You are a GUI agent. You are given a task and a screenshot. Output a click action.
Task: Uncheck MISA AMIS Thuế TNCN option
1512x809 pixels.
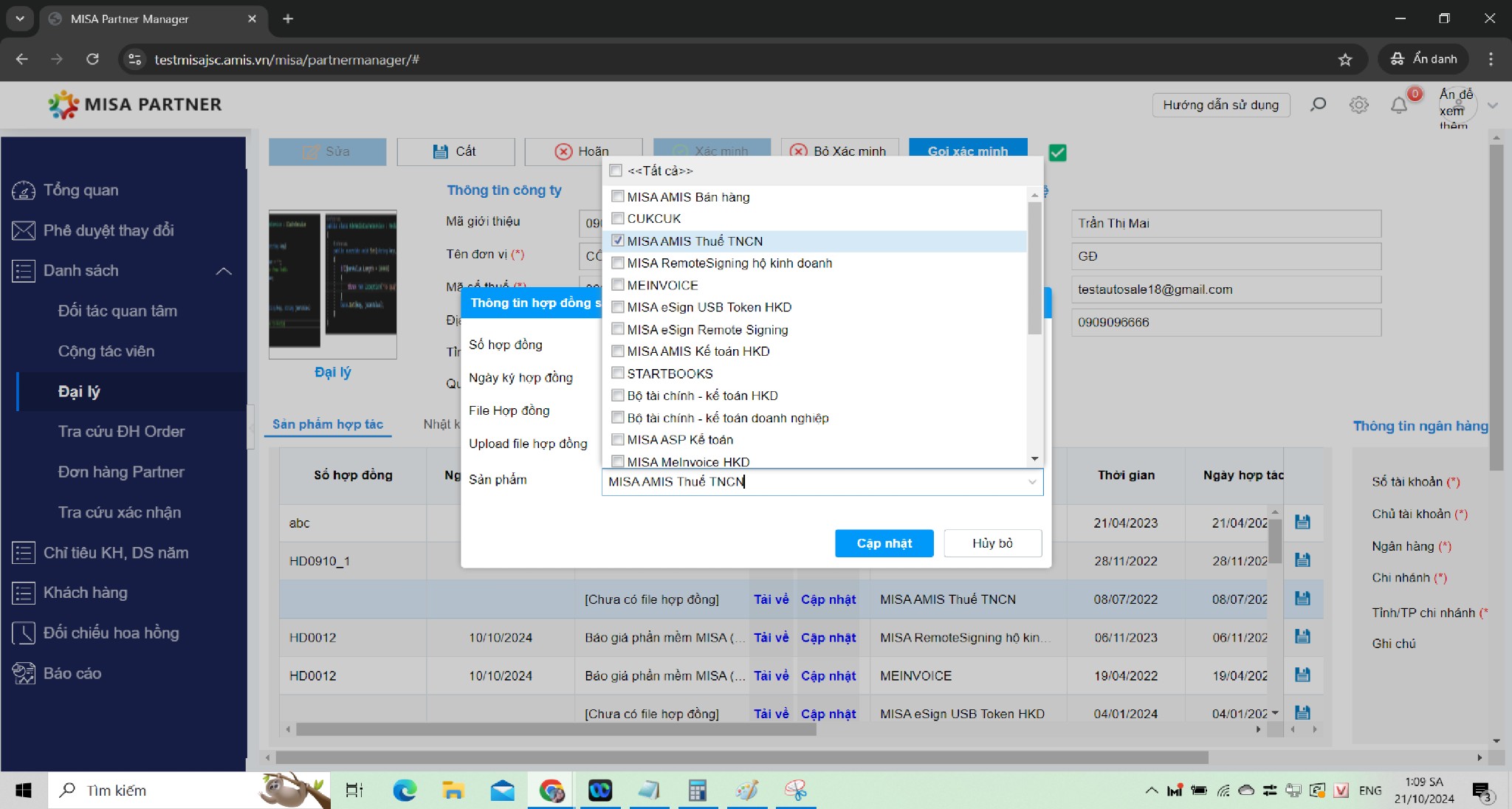coord(618,241)
